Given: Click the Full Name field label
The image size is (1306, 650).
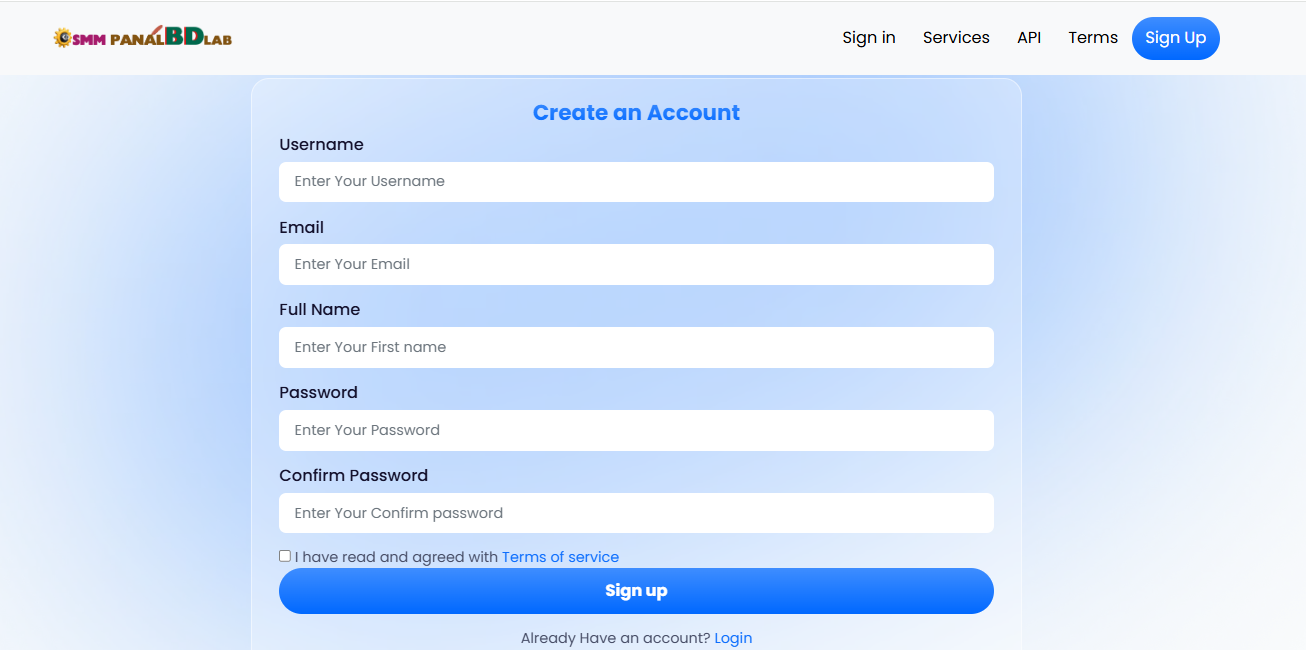Looking at the screenshot, I should pyautogui.click(x=319, y=310).
